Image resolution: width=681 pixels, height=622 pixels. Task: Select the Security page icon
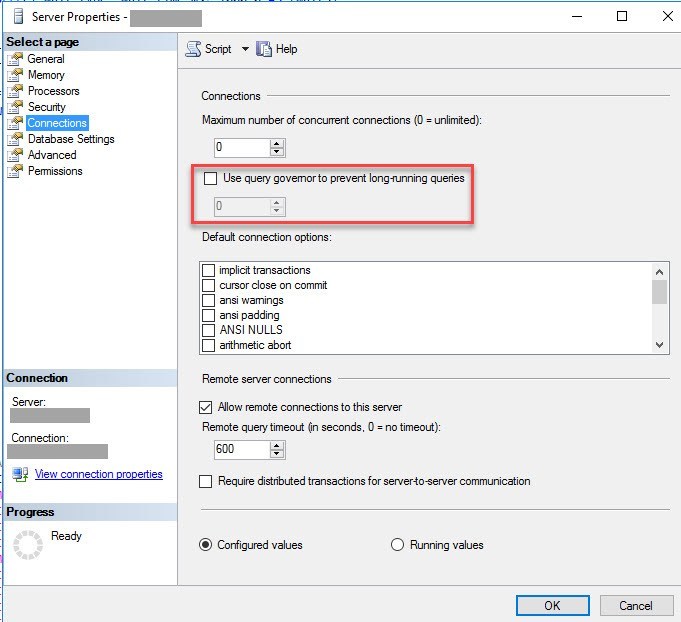click(15, 107)
